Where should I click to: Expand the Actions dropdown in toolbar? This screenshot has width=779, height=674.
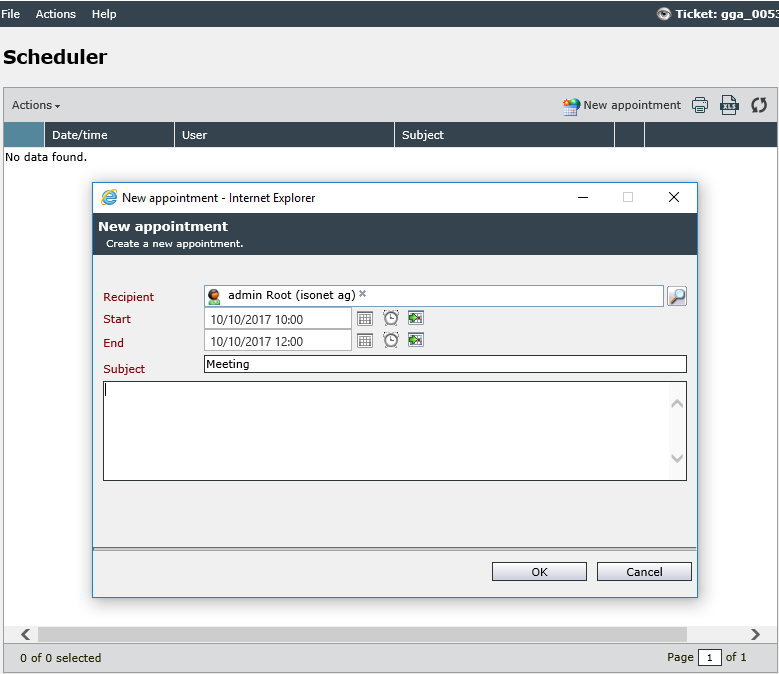click(36, 105)
